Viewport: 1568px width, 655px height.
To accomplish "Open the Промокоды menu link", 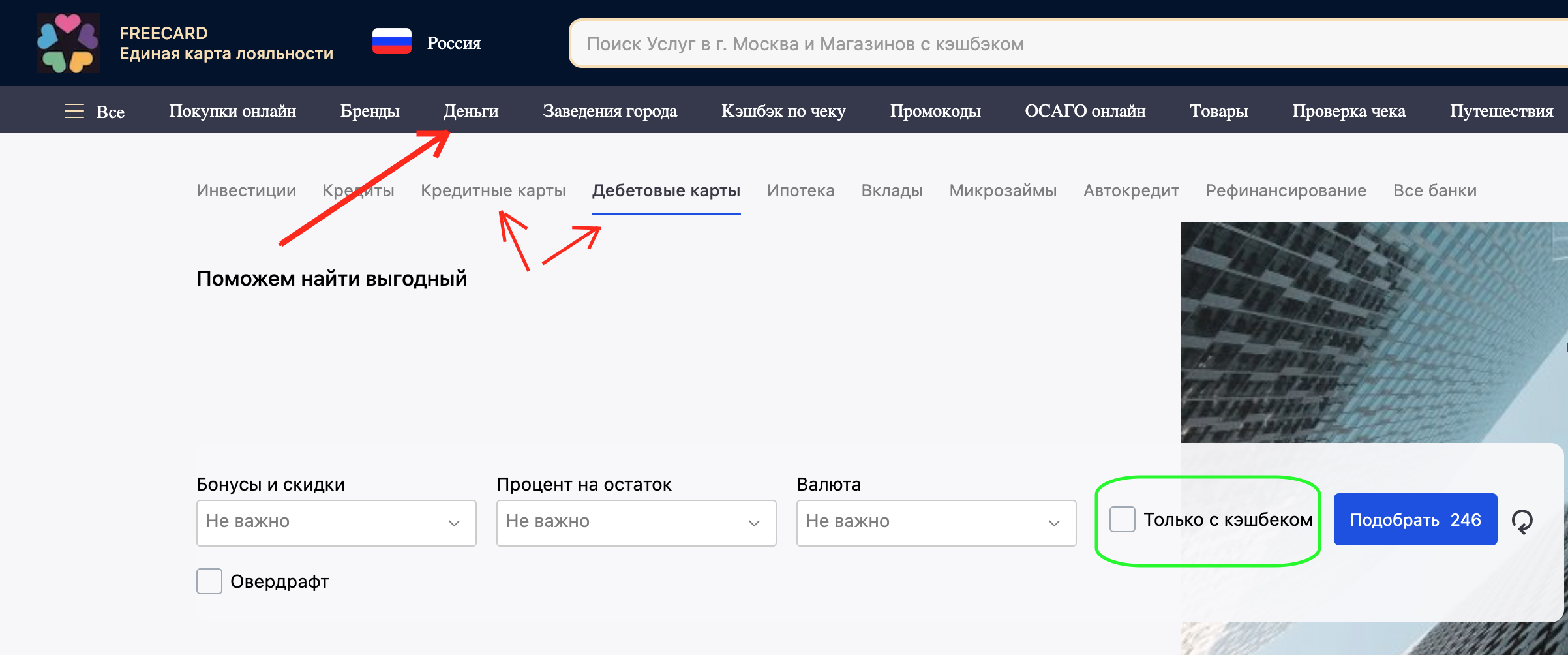I will click(x=935, y=111).
